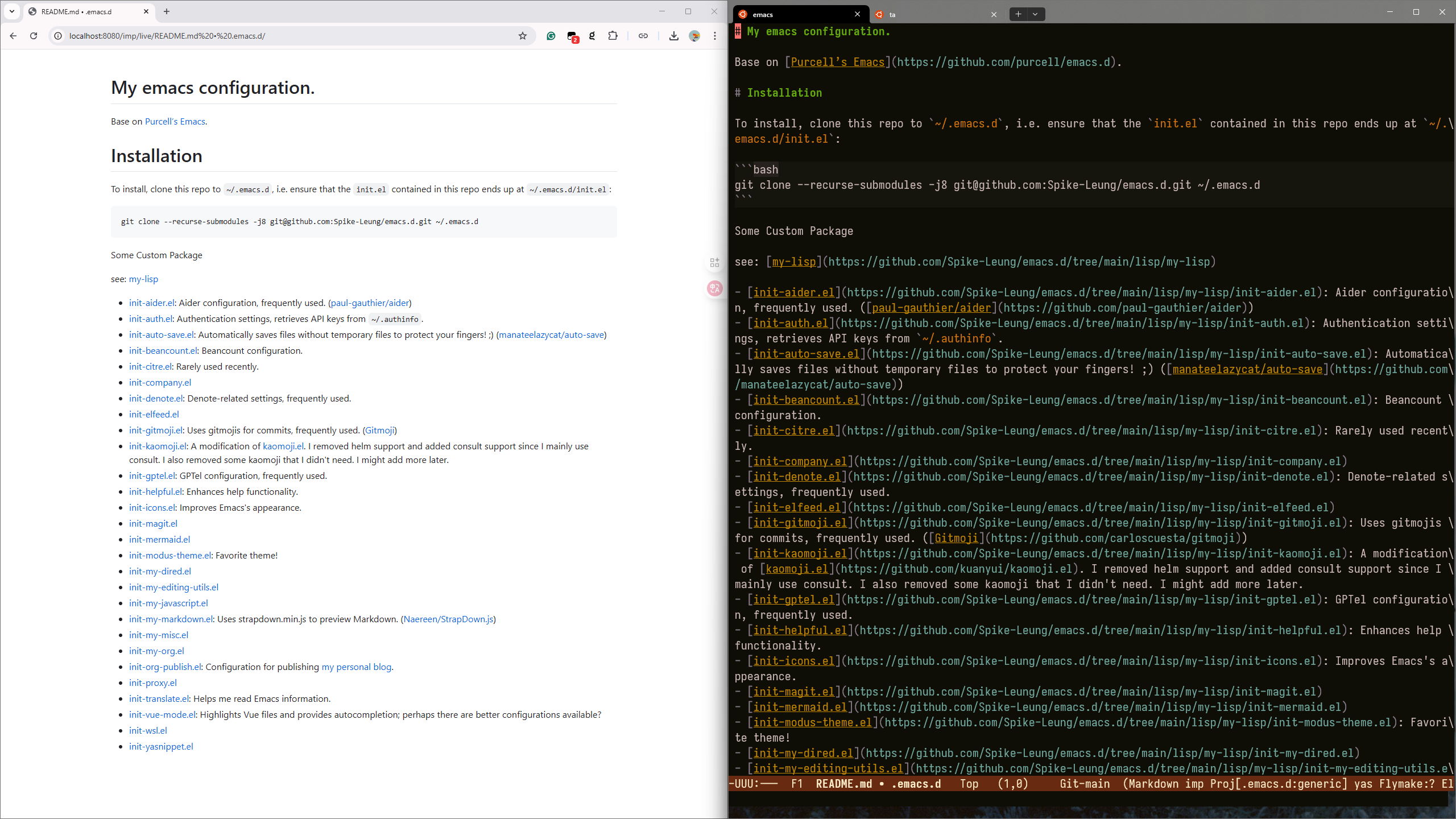Click the black 'g' extension icon
The image size is (1456, 819).
click(592, 36)
